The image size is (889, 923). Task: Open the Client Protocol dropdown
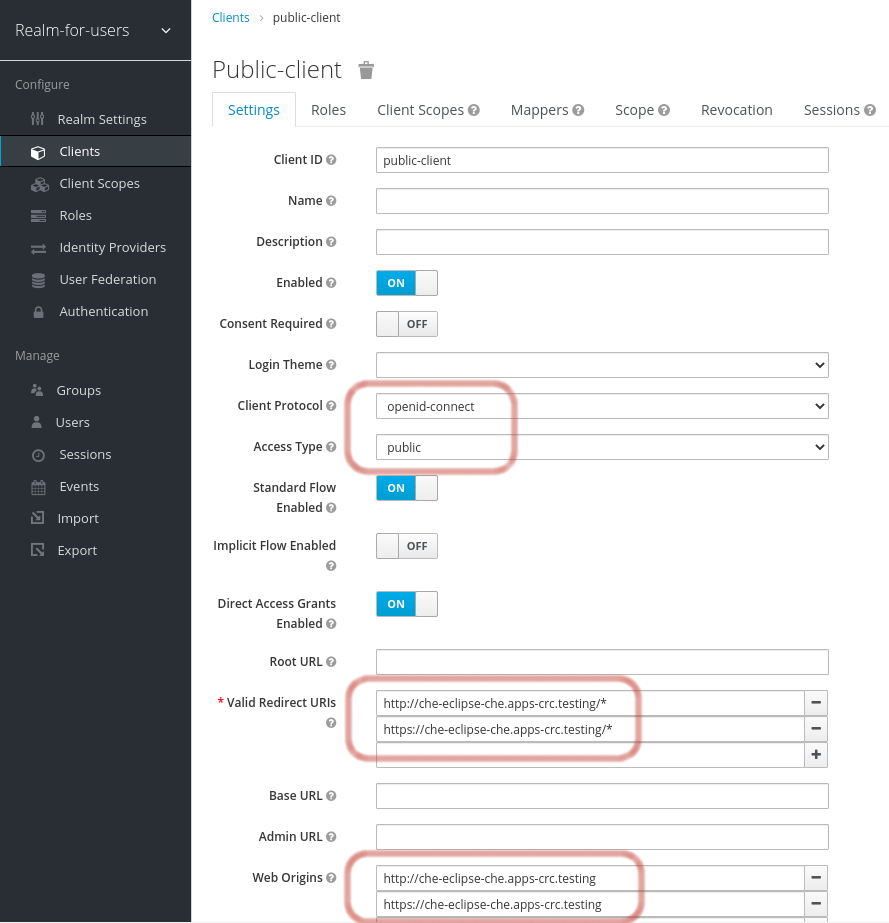pos(602,406)
